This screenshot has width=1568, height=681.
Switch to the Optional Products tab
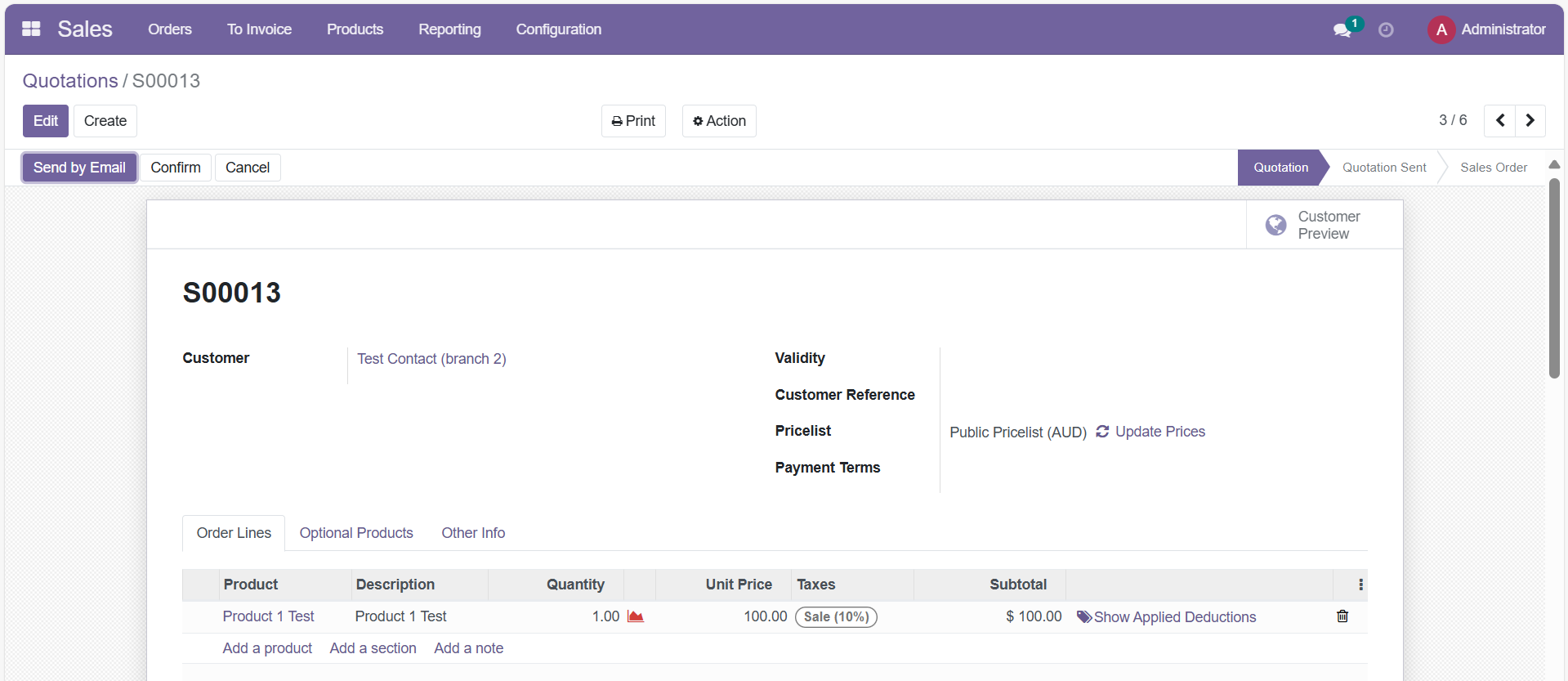point(356,533)
